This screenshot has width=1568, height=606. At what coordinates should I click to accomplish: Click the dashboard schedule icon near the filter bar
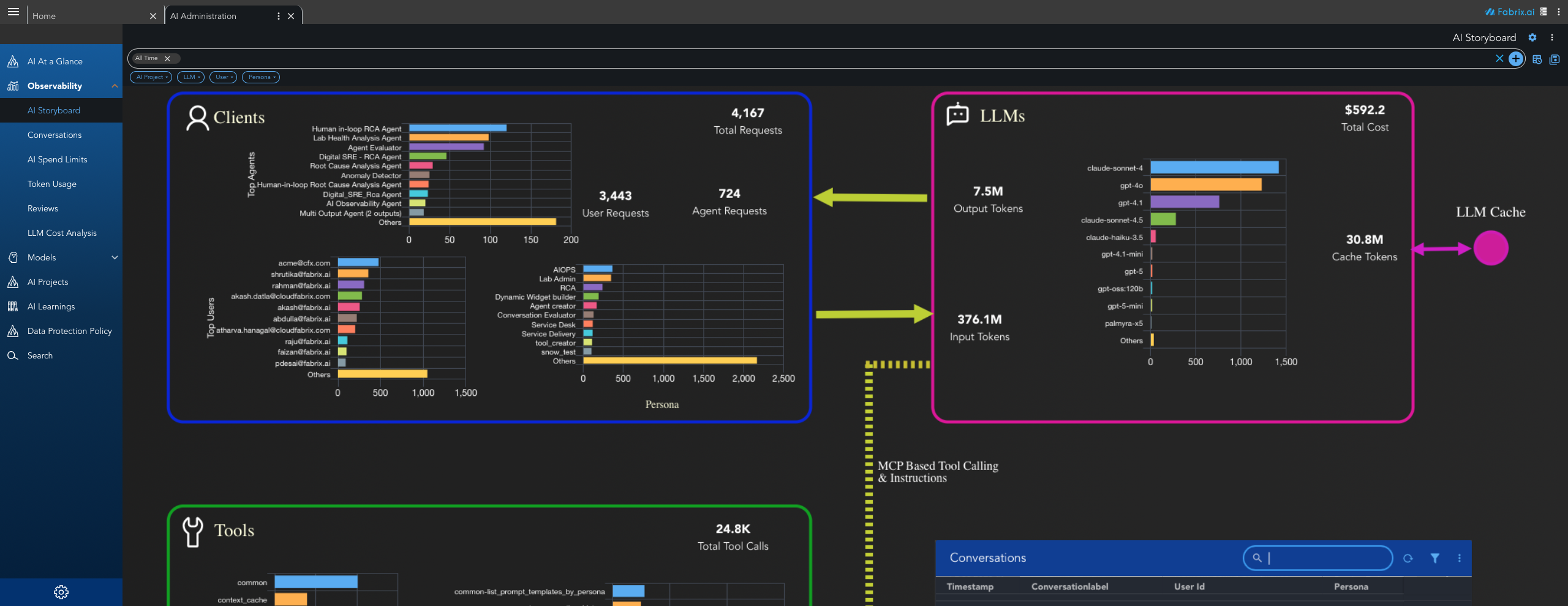tap(1537, 59)
